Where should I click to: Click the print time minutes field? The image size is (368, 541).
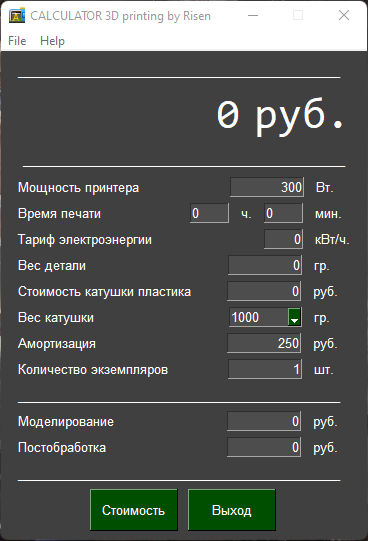pos(284,213)
